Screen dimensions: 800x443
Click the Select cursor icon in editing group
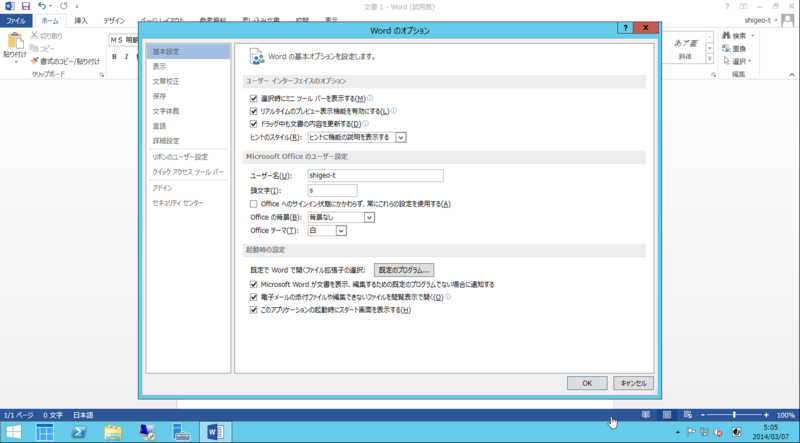[727, 61]
